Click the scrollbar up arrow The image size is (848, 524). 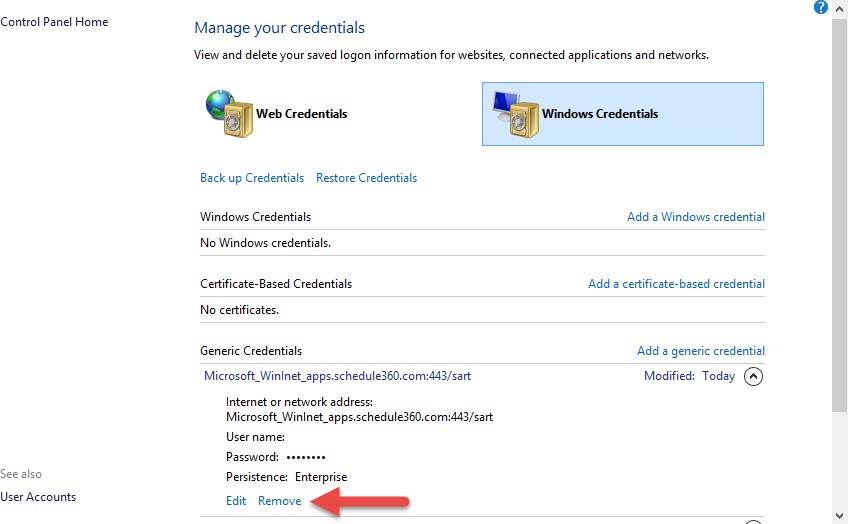(x=839, y=8)
